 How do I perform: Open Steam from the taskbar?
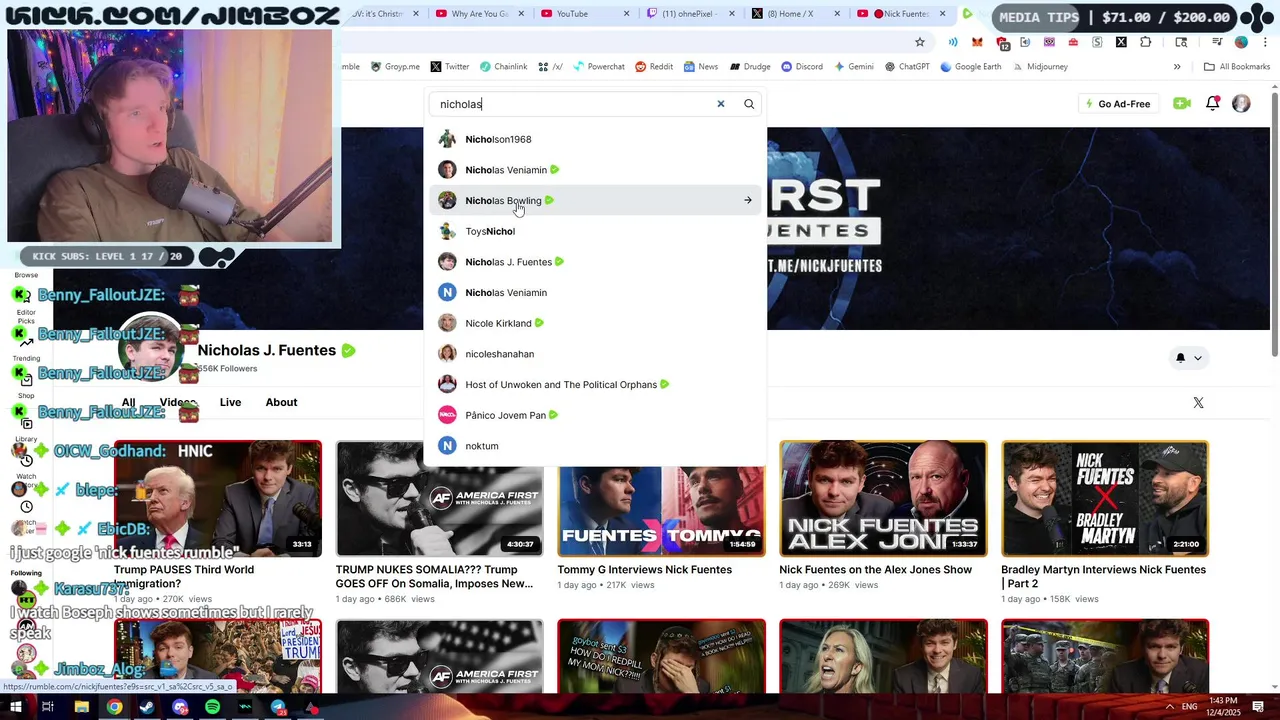tap(147, 707)
